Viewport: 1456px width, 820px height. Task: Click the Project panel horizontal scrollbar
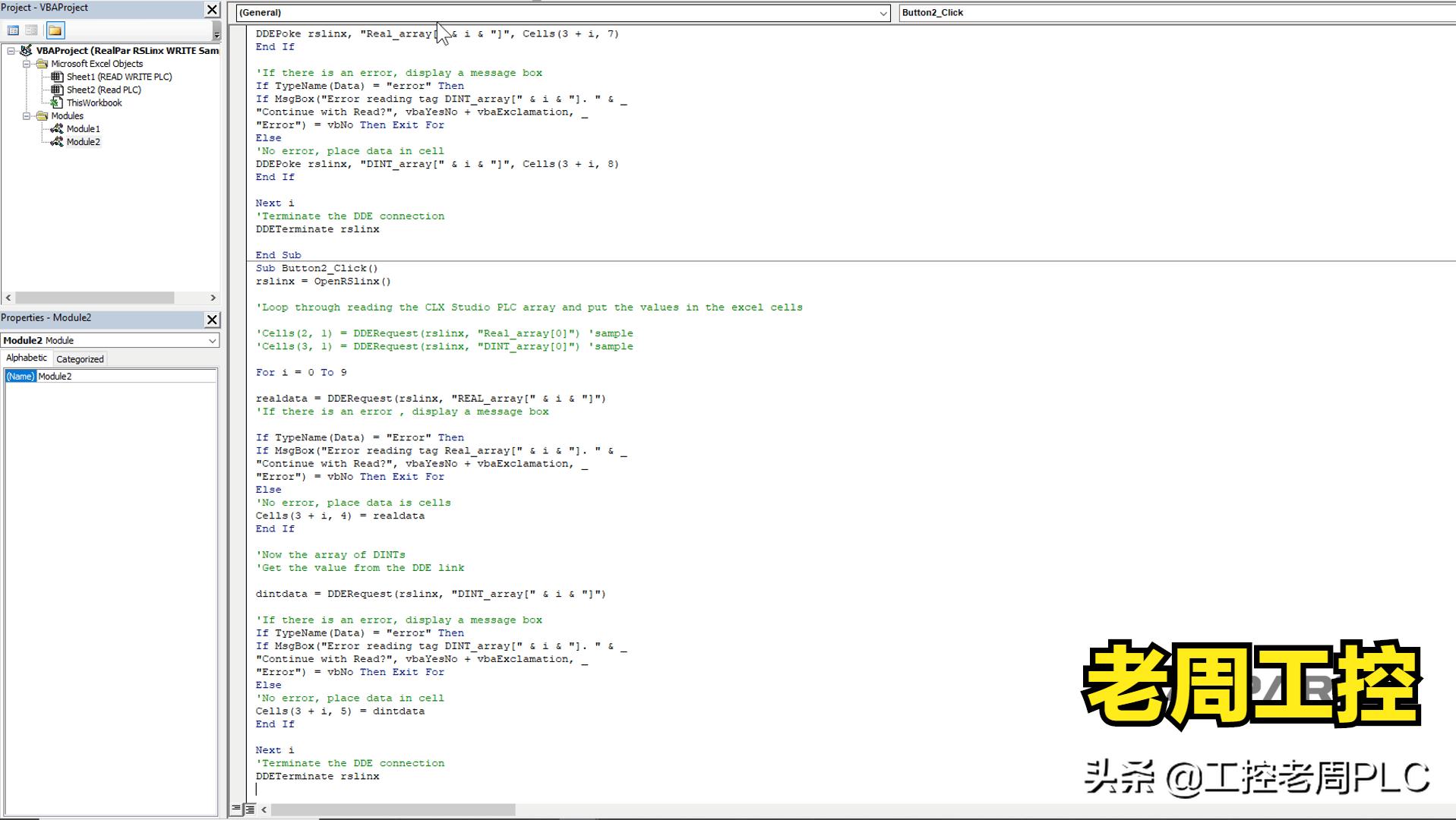95,298
